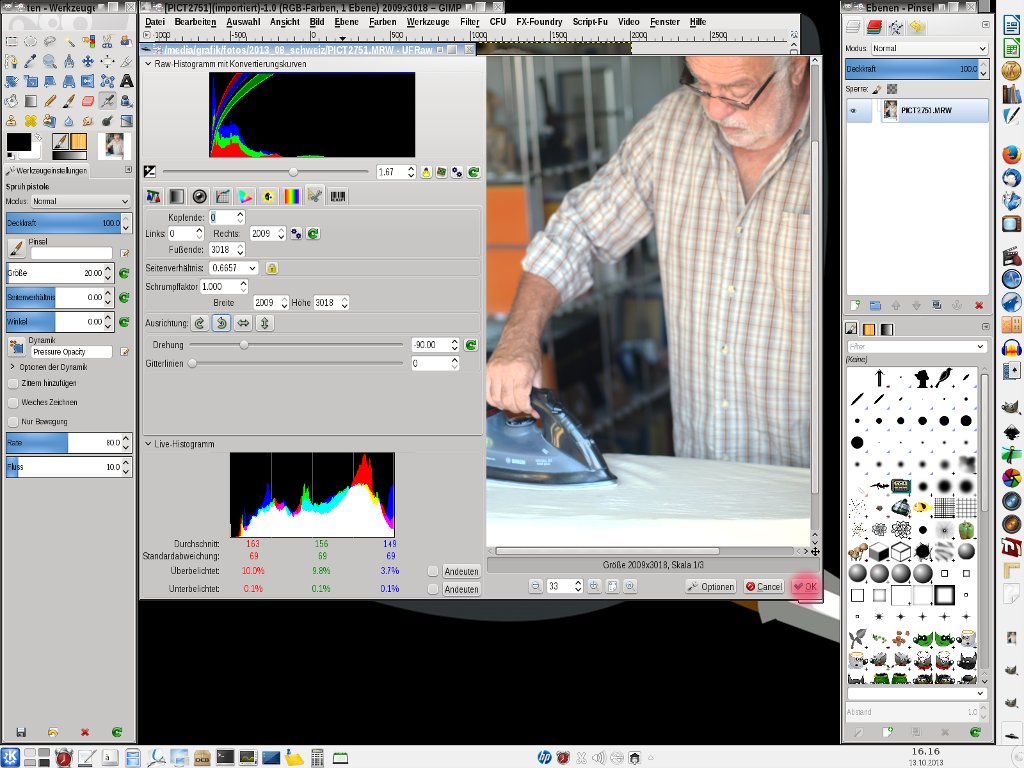
Task: Click the black foreground color swatch
Action: [18, 142]
